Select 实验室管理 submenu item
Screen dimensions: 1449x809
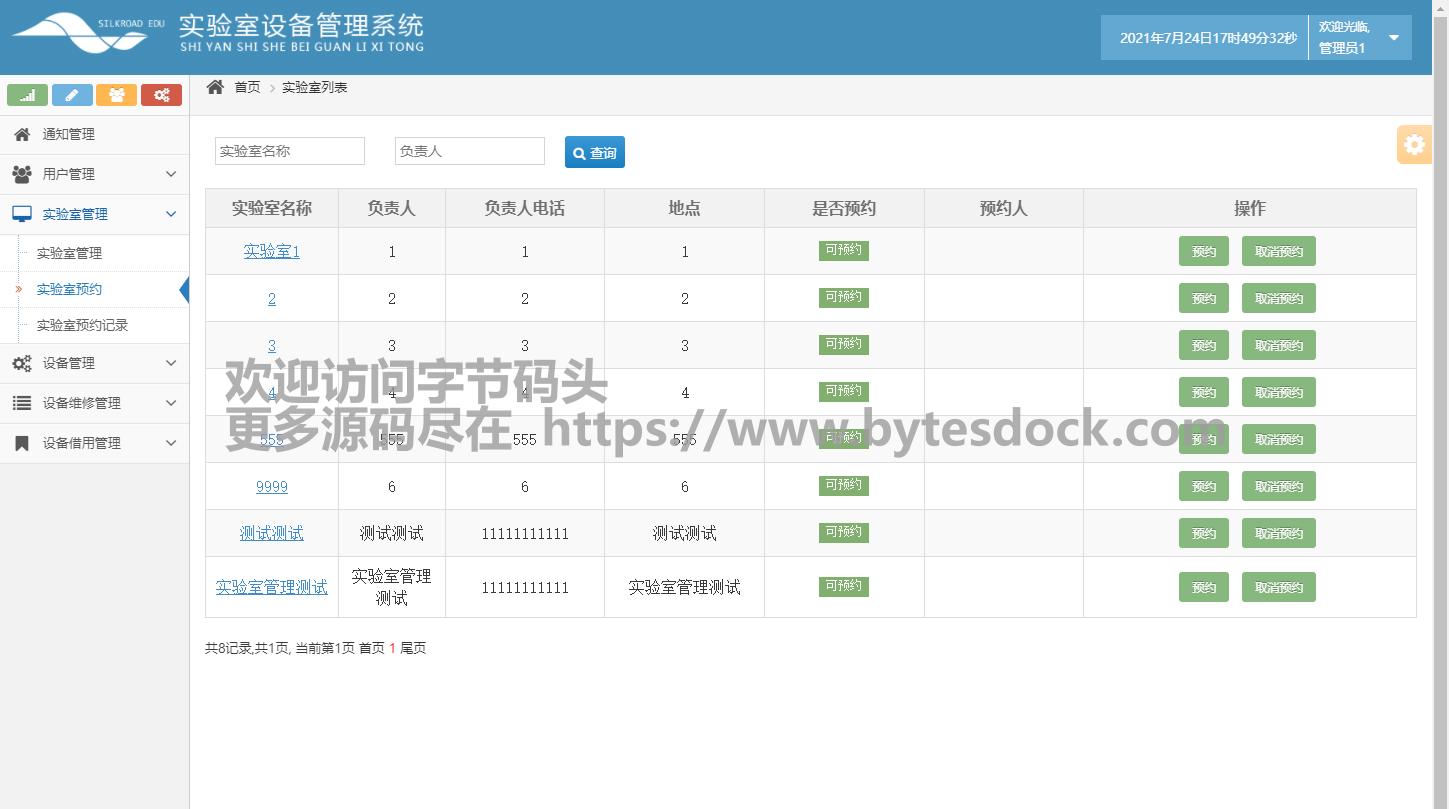tap(69, 253)
